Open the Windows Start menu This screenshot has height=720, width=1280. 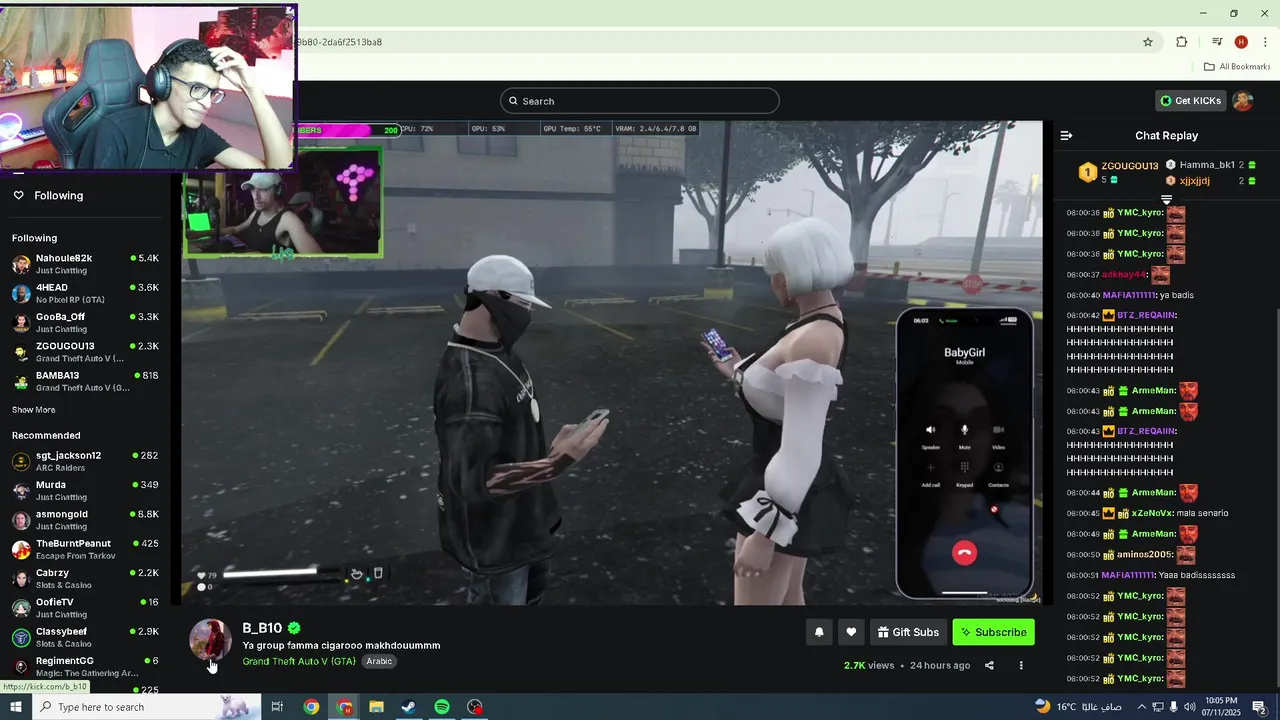[15, 707]
